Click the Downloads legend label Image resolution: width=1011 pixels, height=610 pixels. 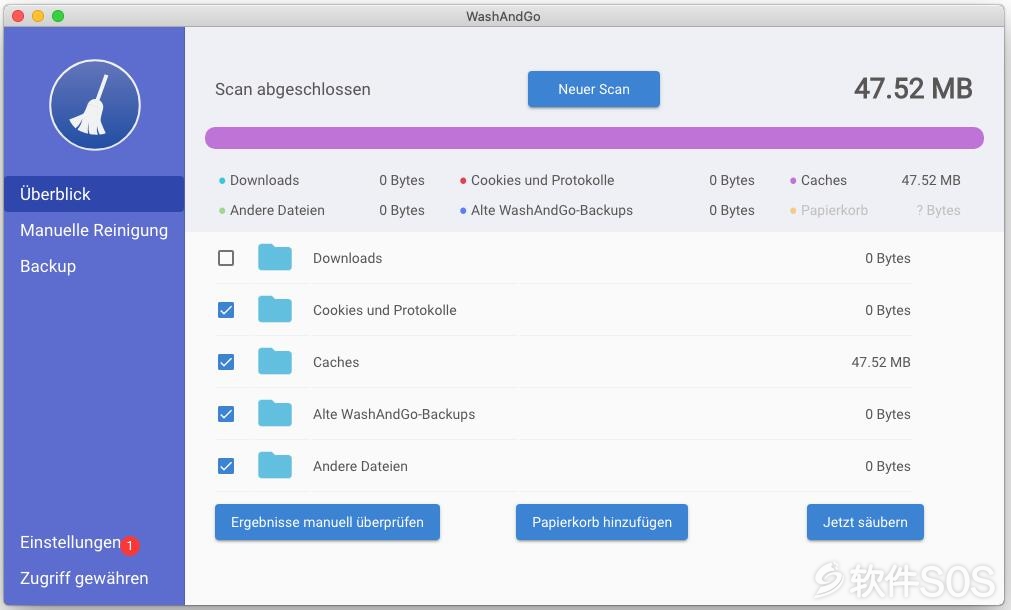click(264, 181)
